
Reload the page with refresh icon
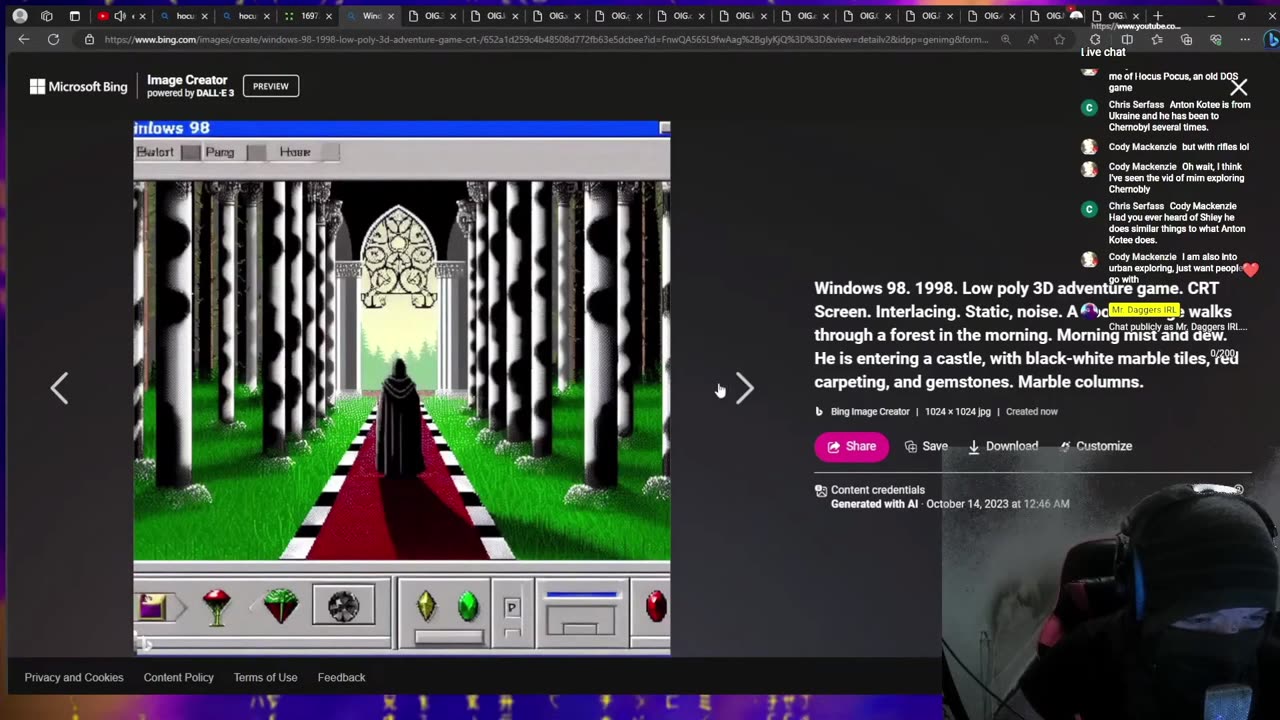[53, 39]
